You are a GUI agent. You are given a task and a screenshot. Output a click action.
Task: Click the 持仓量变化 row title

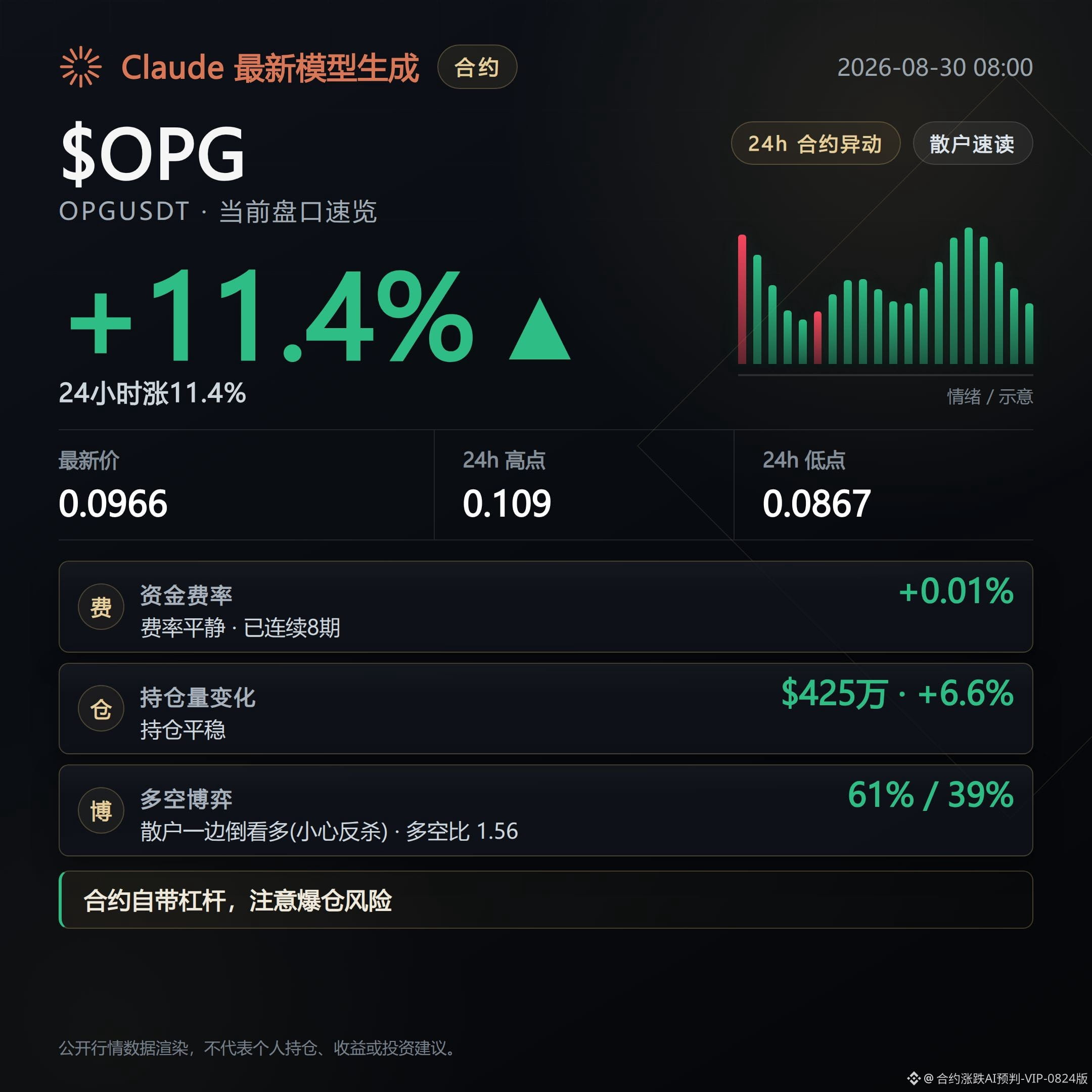pyautogui.click(x=198, y=698)
